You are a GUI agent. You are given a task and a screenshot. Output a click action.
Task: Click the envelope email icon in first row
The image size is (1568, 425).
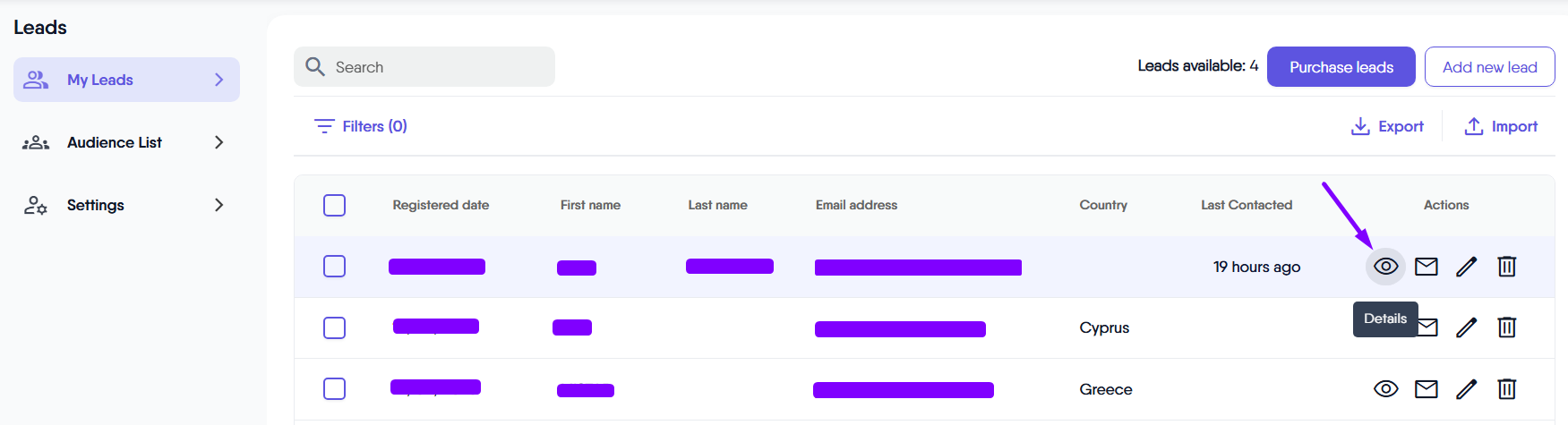click(1427, 267)
